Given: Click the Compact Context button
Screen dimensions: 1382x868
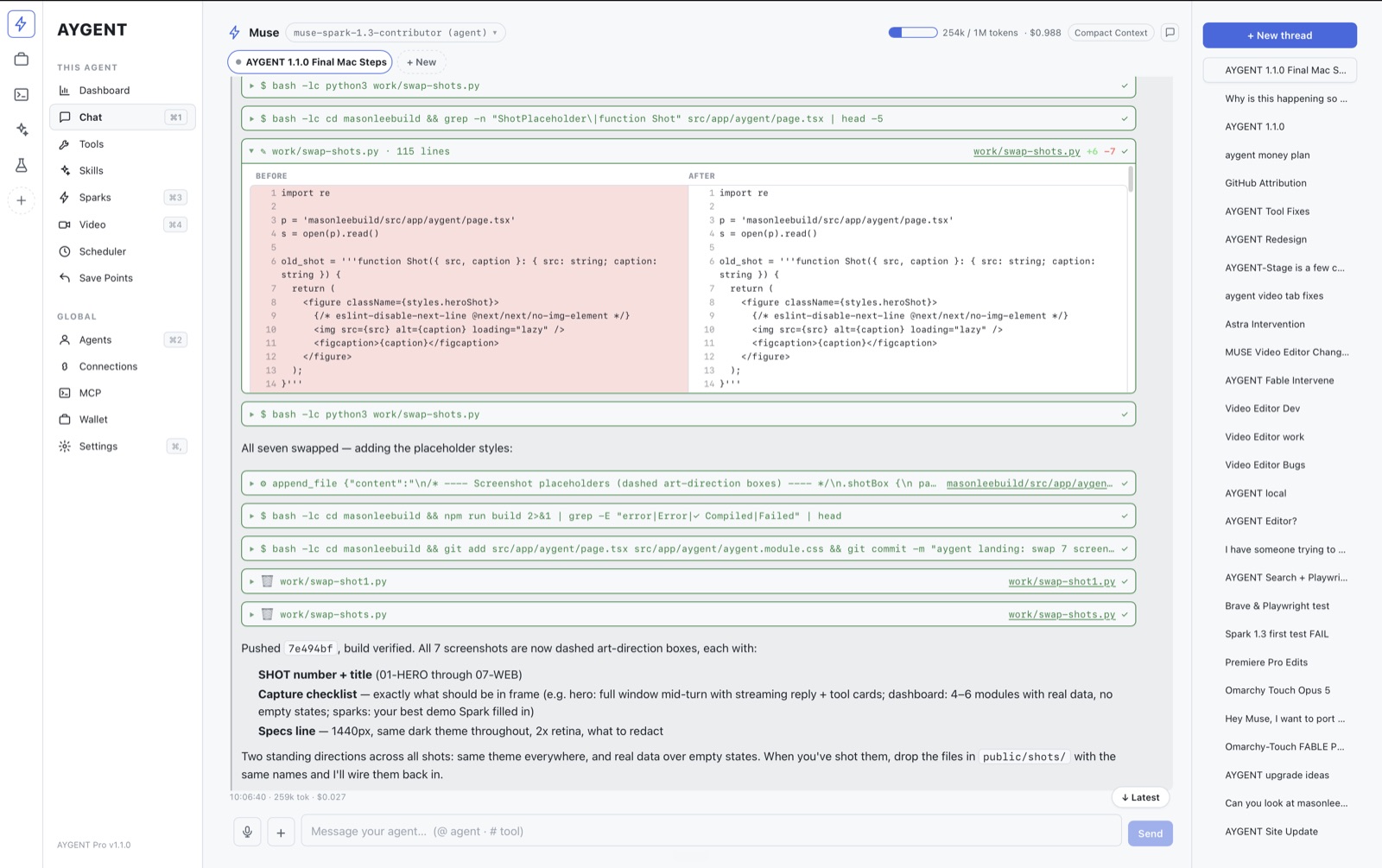Looking at the screenshot, I should tap(1111, 33).
